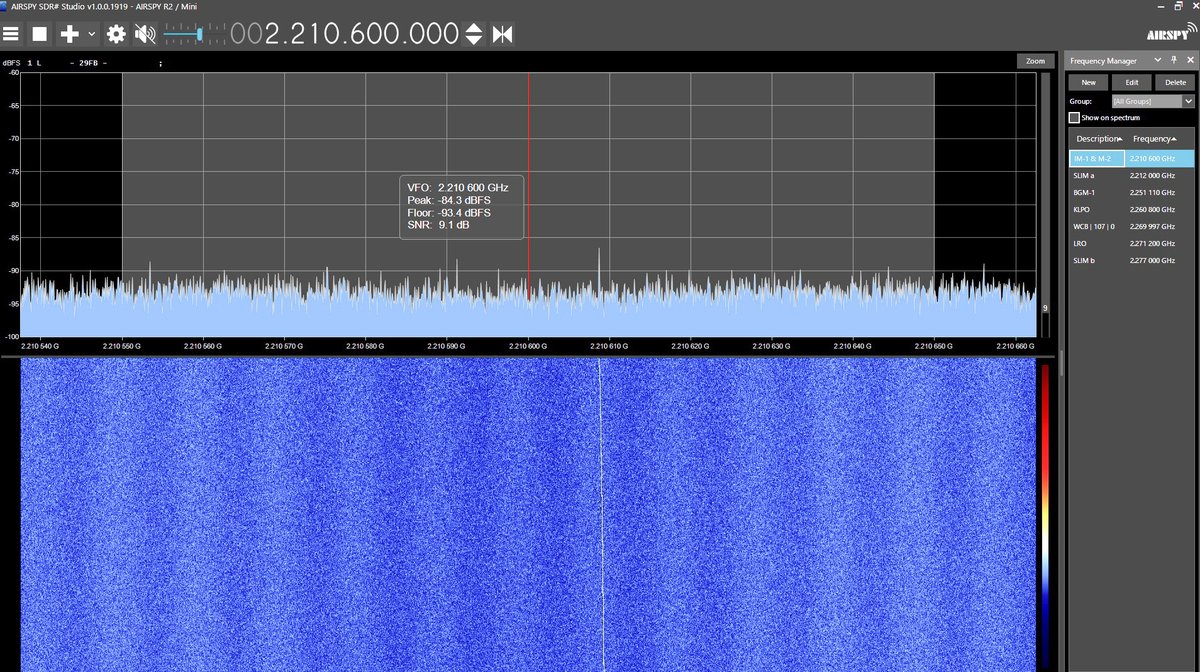Screen dimensions: 1200x672
Task: Sort by the Description column header
Action: click(x=1097, y=139)
